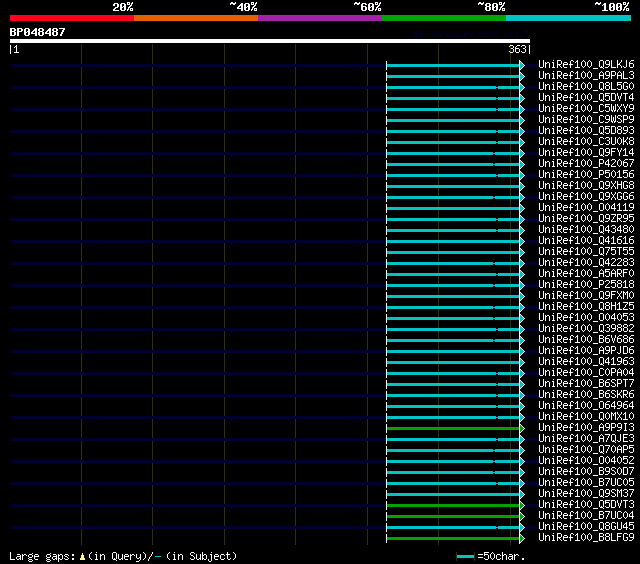This screenshot has height=564, width=640.
Task: Select the cyan ~100% identity color segment
Action: coord(568,18)
